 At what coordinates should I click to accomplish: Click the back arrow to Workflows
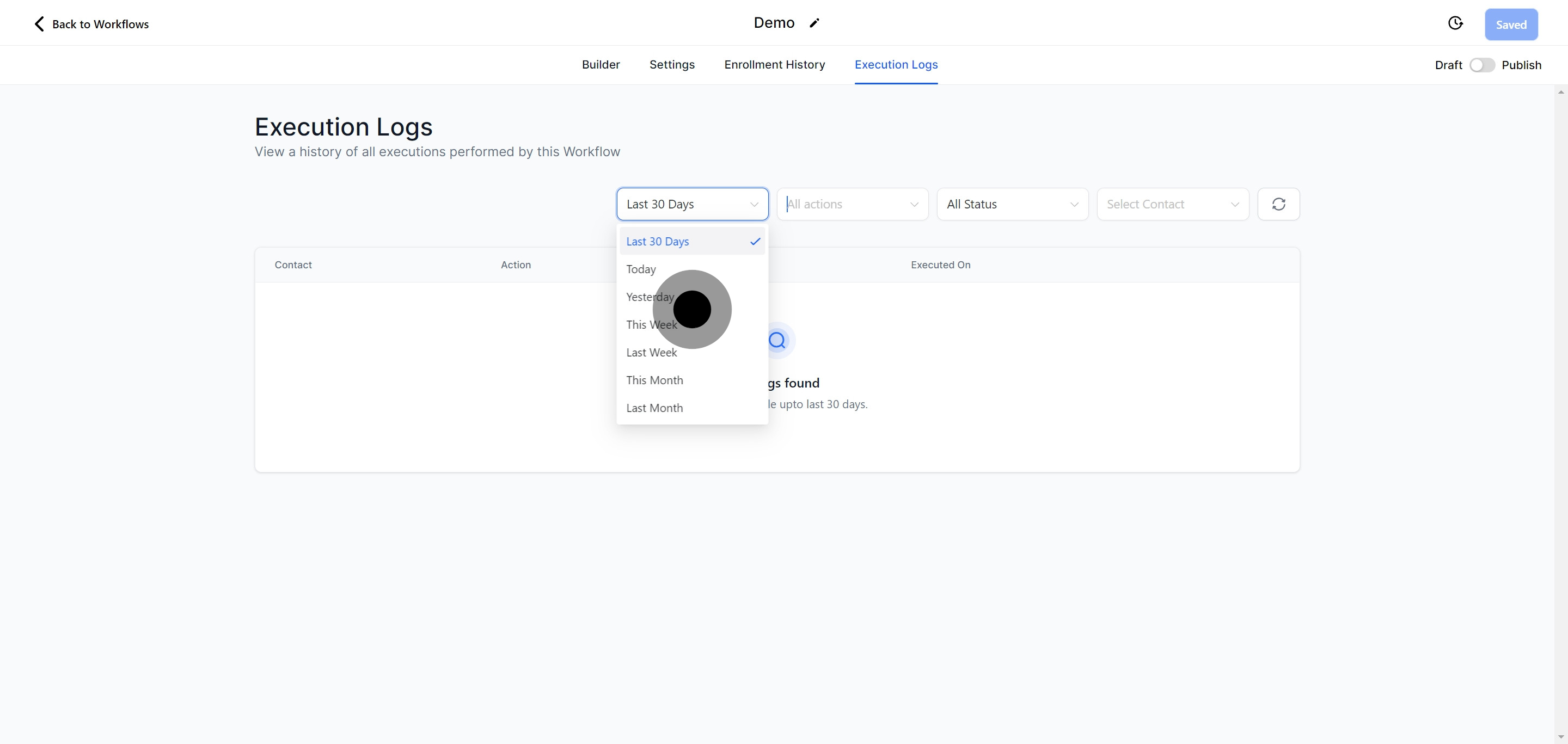[39, 24]
